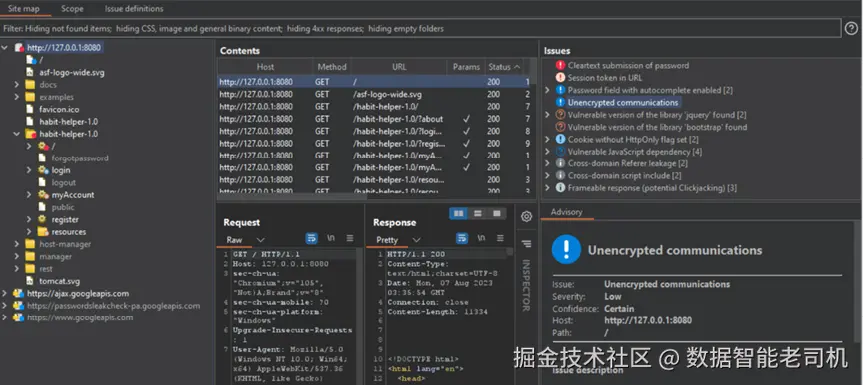The image size is (863, 385).
Task: Select the forgotpassword tree item
Action: (x=80, y=158)
